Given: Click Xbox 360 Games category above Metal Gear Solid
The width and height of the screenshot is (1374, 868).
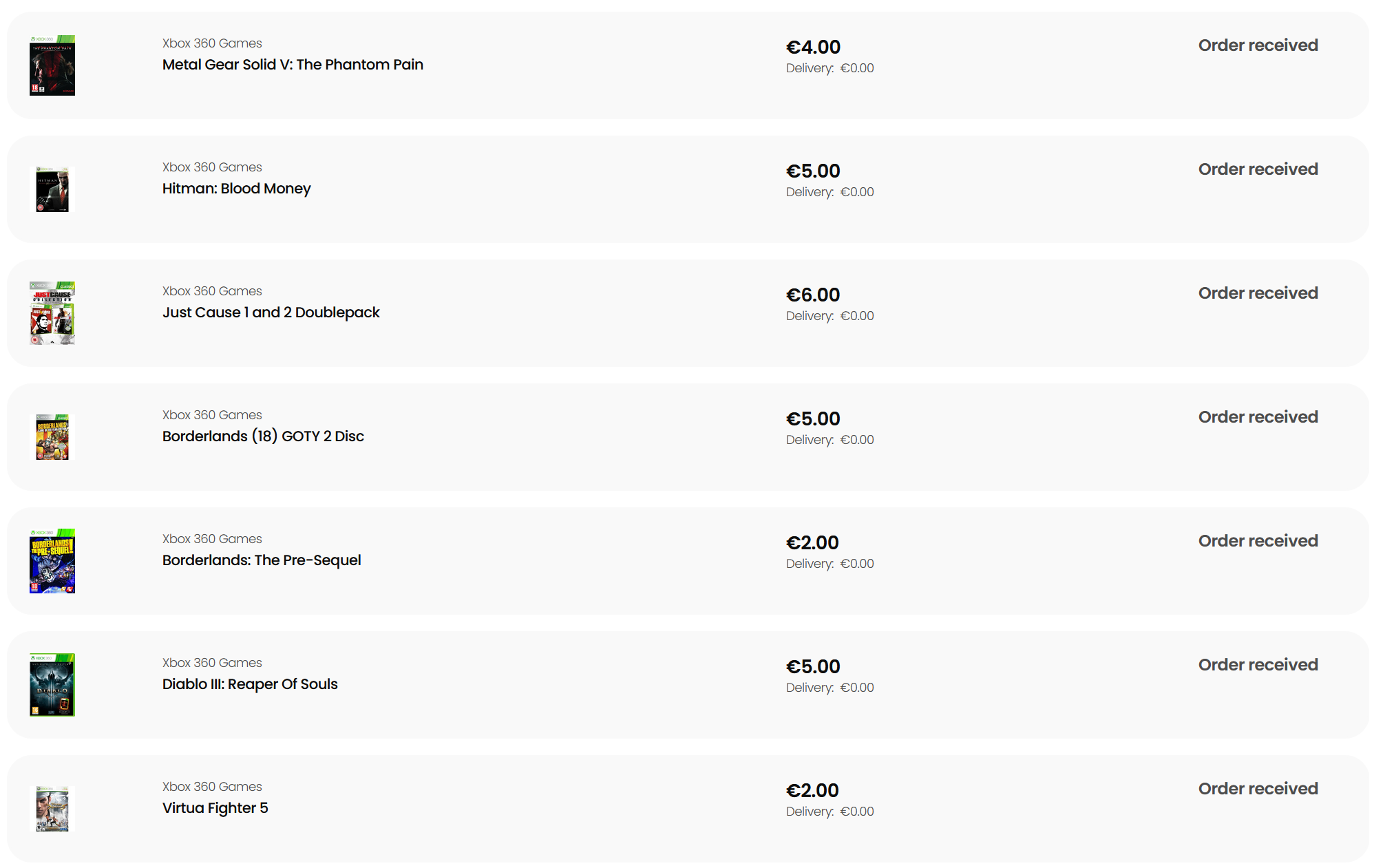Looking at the screenshot, I should pos(212,43).
